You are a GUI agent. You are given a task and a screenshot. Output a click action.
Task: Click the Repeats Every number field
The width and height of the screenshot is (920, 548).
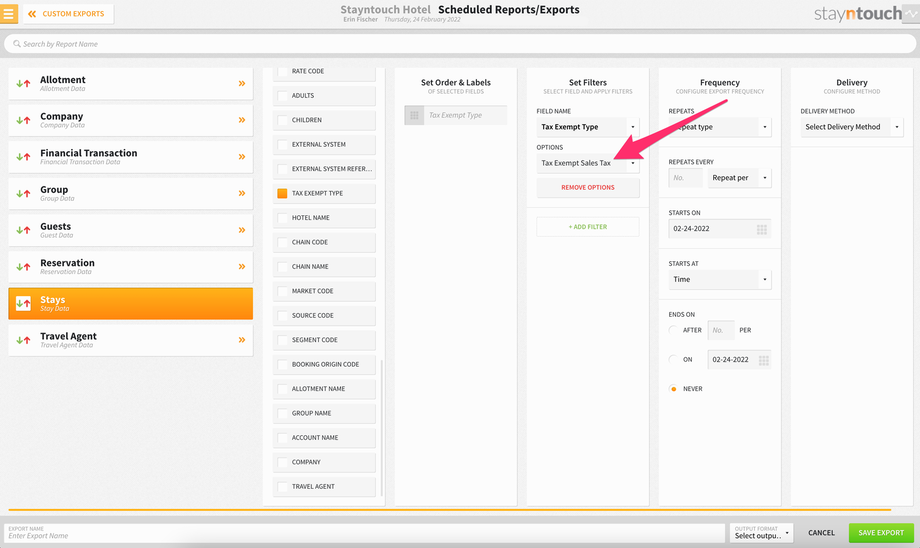coord(686,178)
